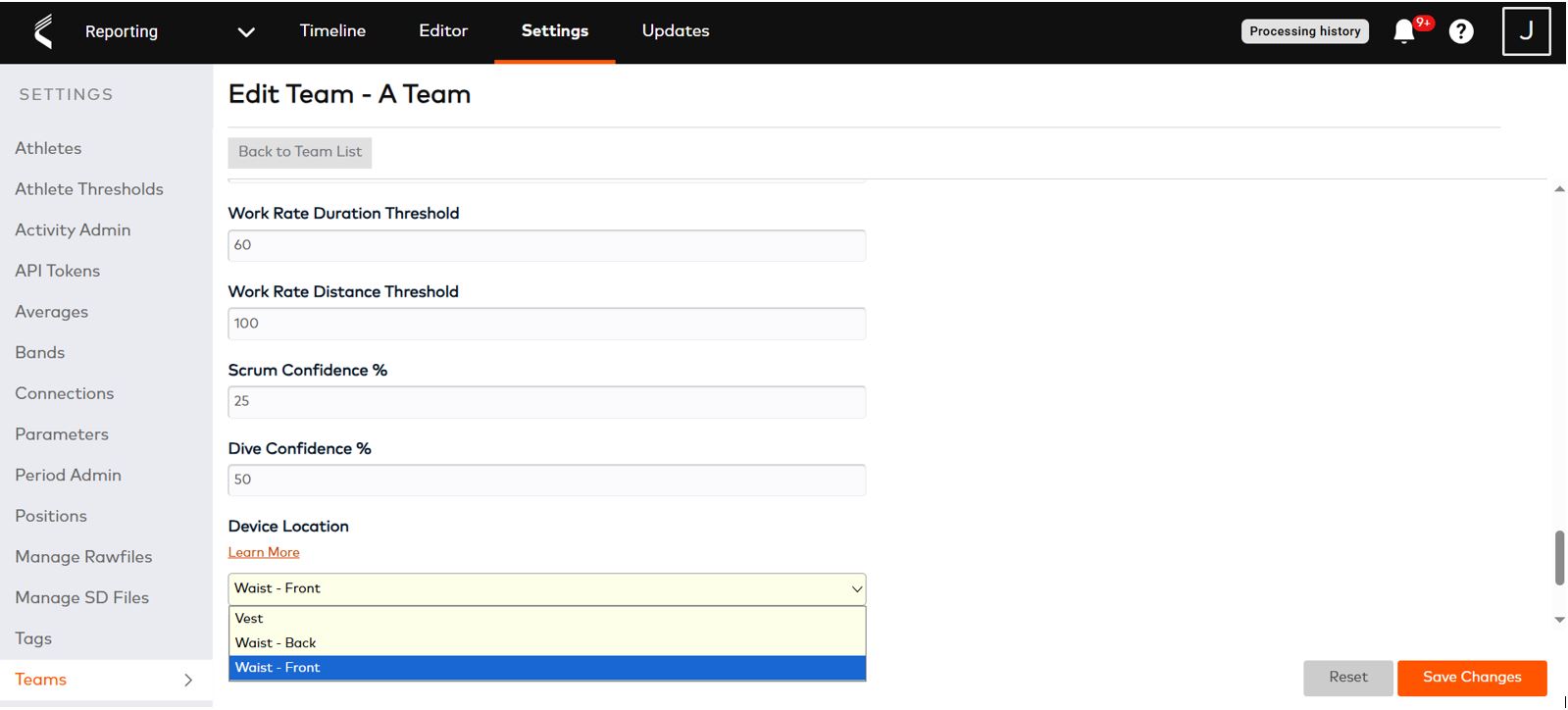The image size is (1568, 710).
Task: Click Save Changes button
Action: pyautogui.click(x=1472, y=678)
